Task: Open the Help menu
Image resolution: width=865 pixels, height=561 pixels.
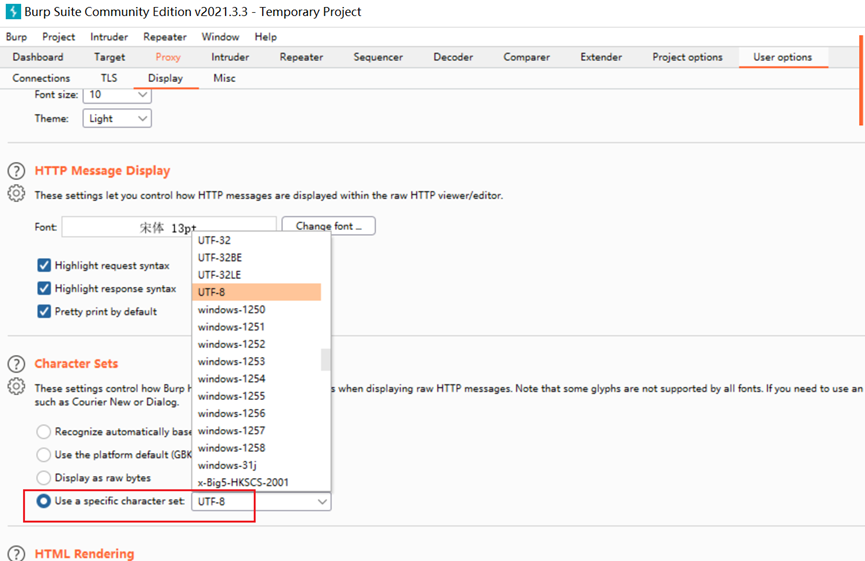Action: (265, 37)
